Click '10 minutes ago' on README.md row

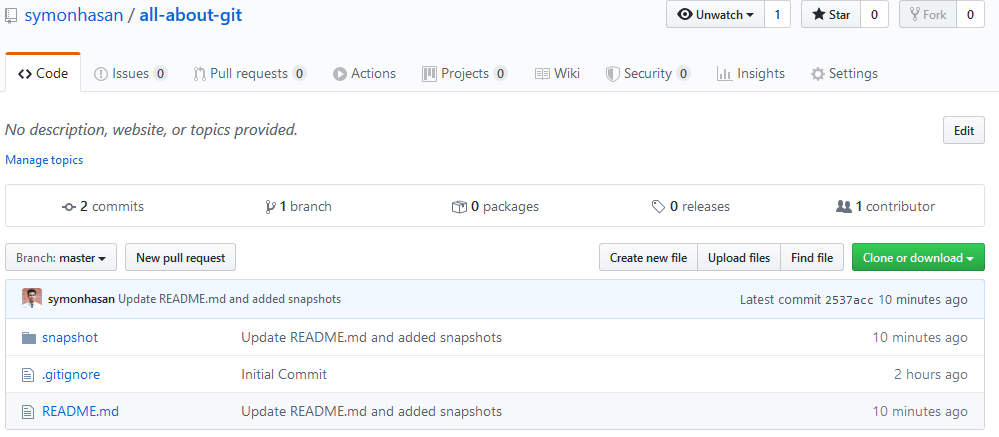tap(920, 411)
